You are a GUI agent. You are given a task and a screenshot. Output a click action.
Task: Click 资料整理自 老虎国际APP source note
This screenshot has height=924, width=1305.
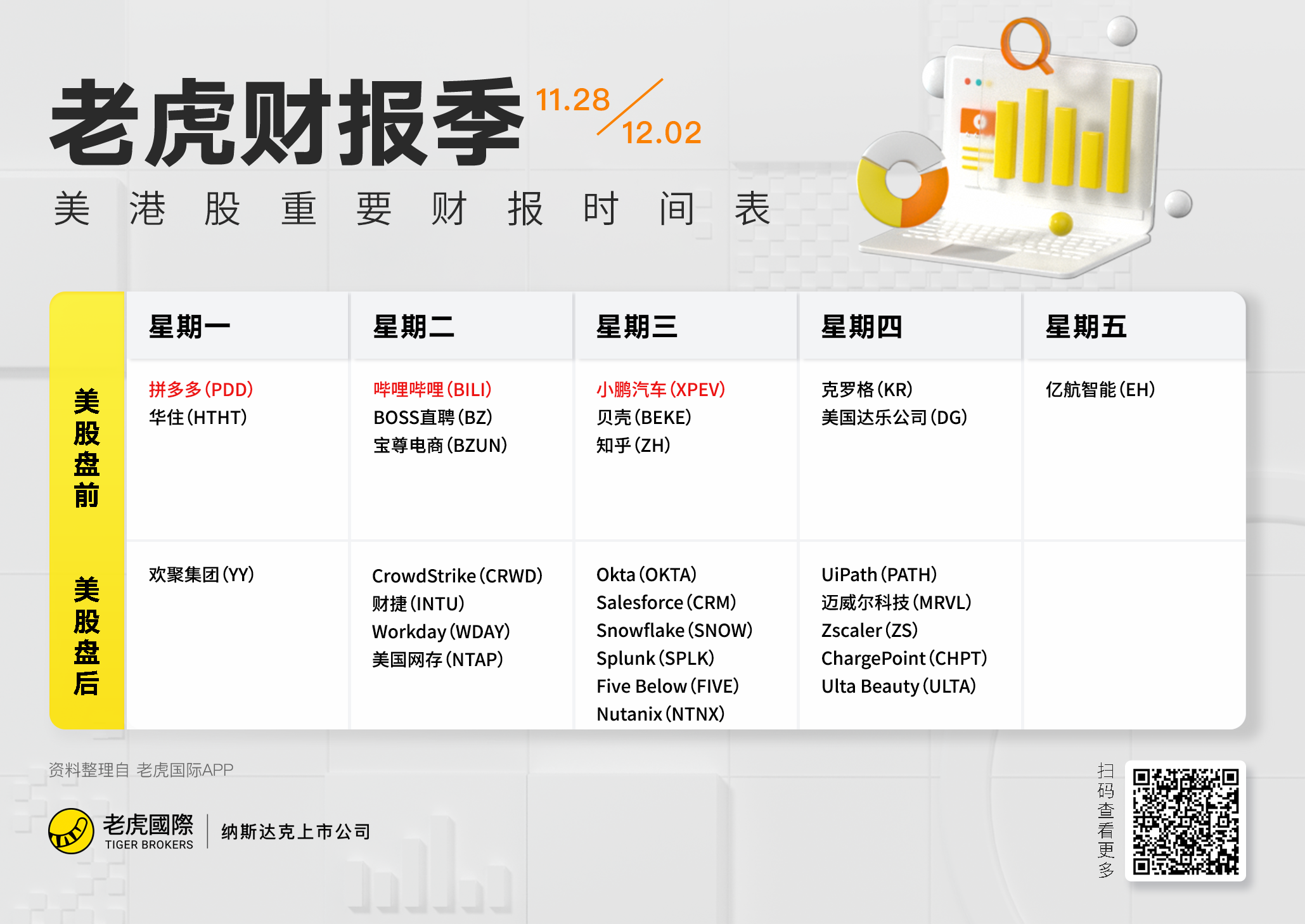tap(141, 769)
